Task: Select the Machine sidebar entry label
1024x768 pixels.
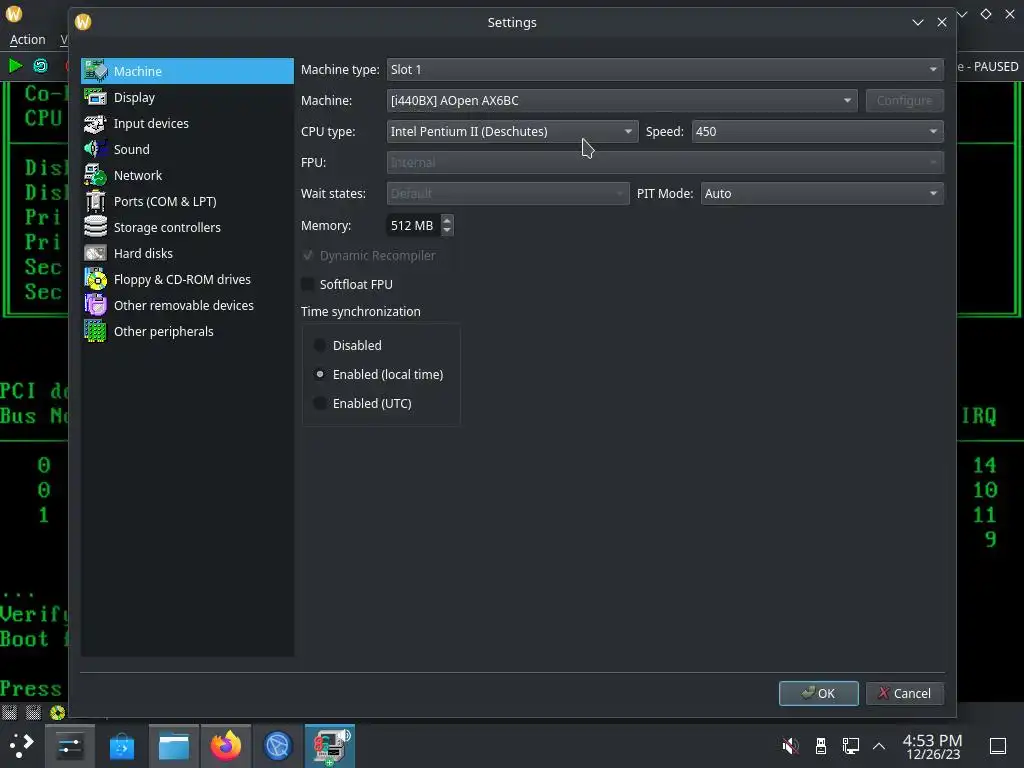Action: click(x=138, y=71)
